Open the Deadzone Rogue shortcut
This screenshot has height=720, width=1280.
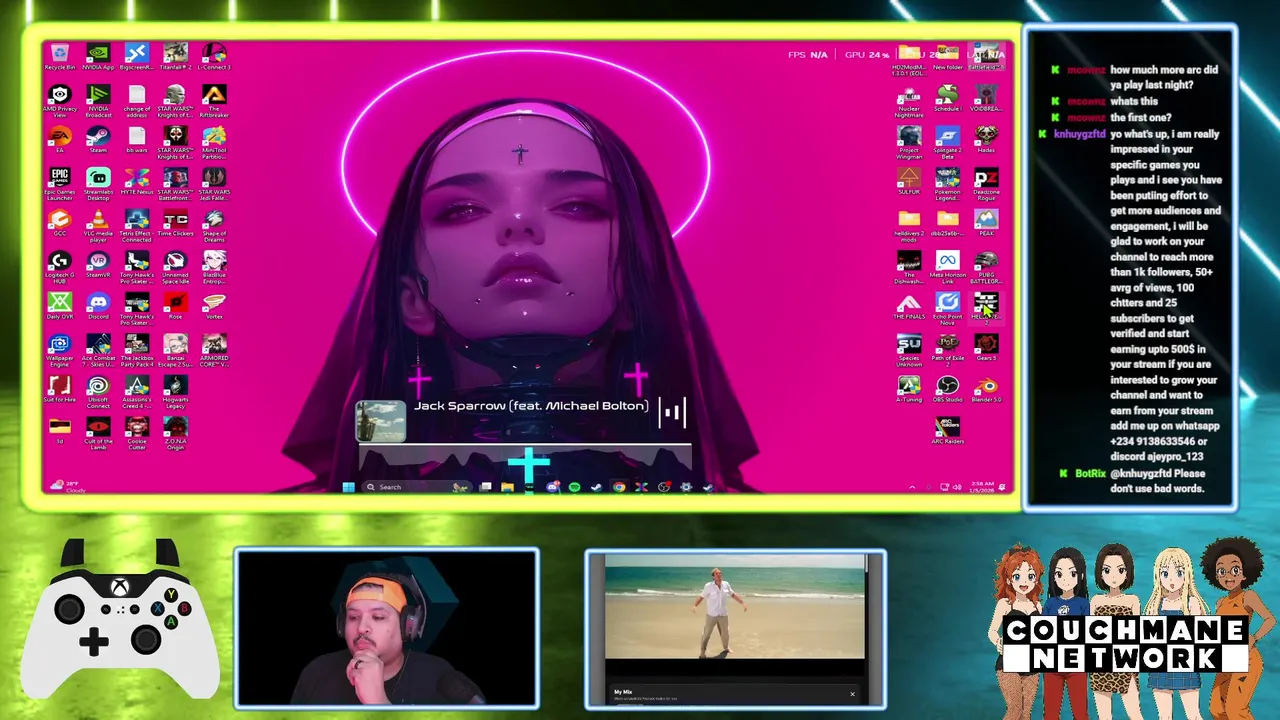[x=986, y=184]
